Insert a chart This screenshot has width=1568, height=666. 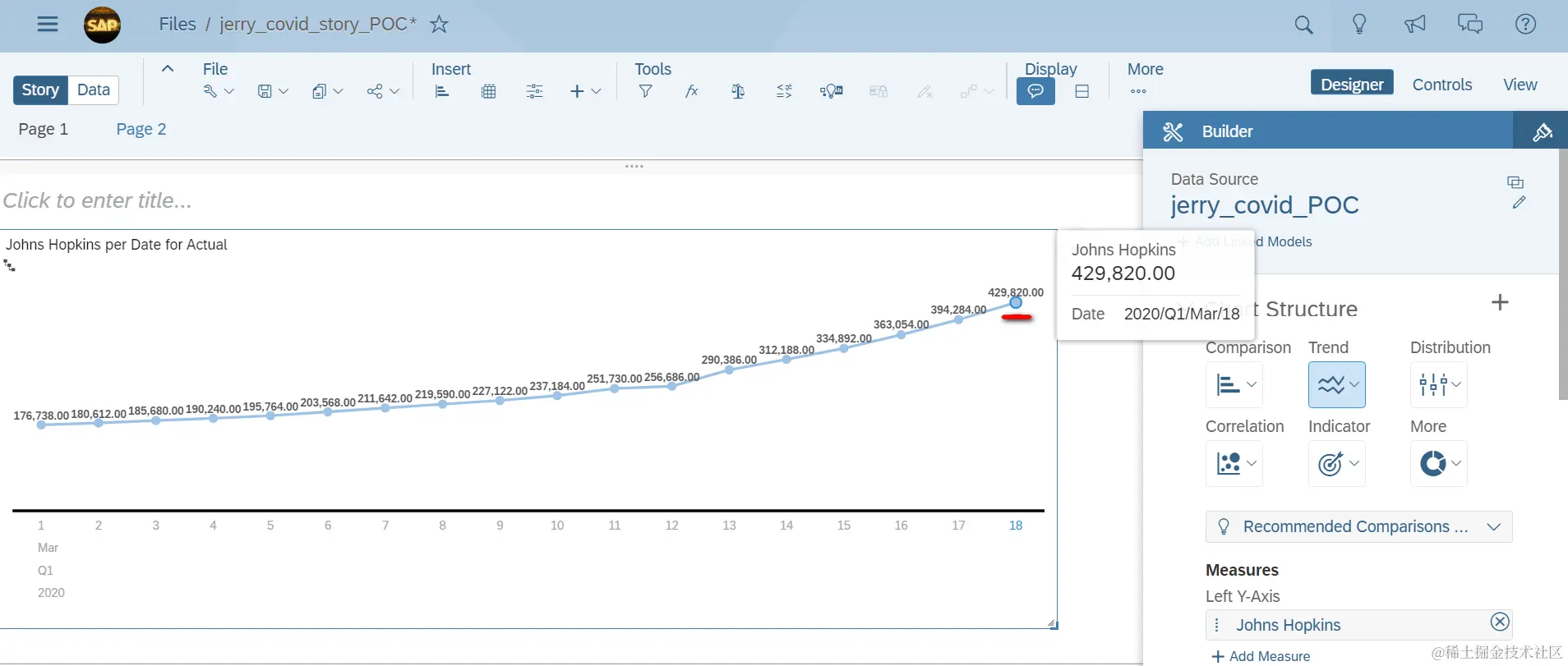[x=442, y=91]
